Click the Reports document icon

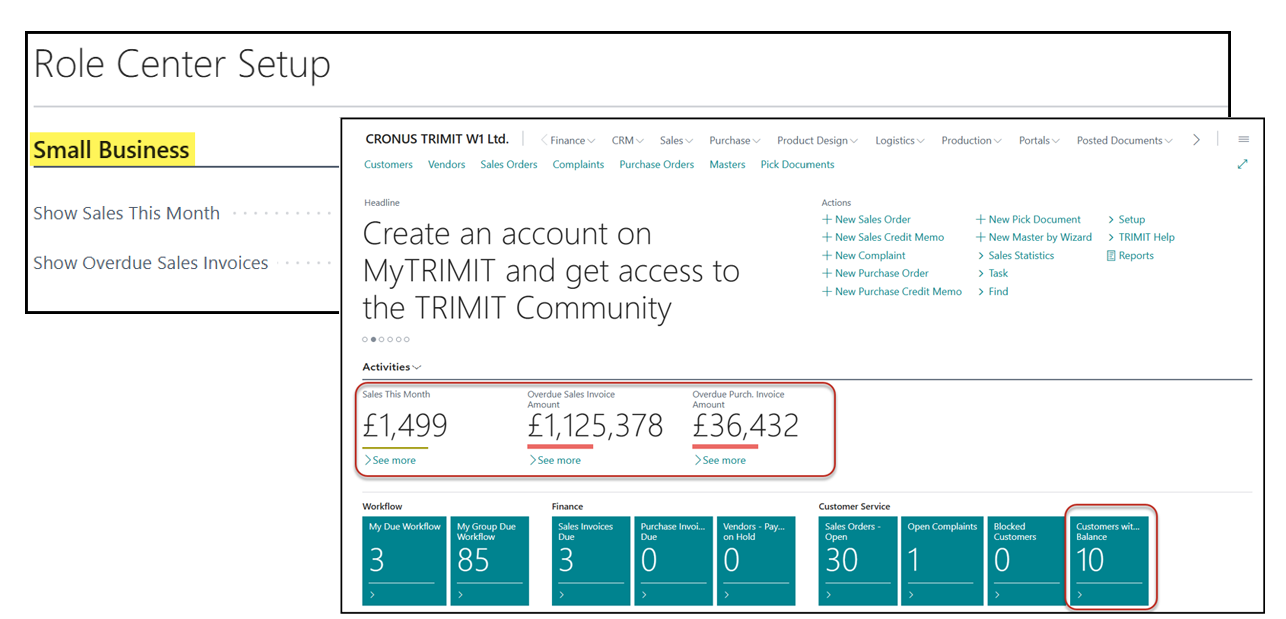pos(1111,256)
